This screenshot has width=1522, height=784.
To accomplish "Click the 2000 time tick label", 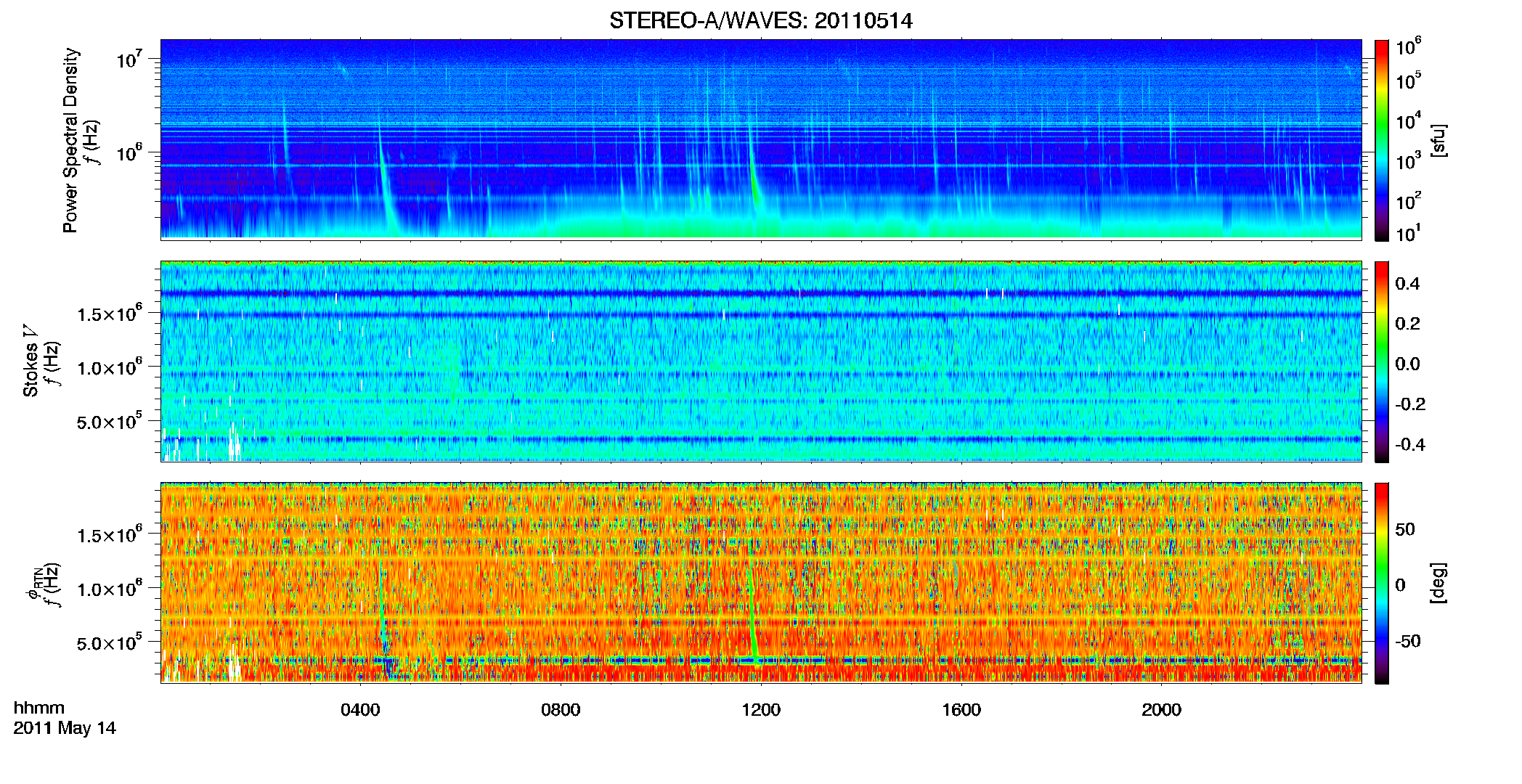I will click(1161, 710).
